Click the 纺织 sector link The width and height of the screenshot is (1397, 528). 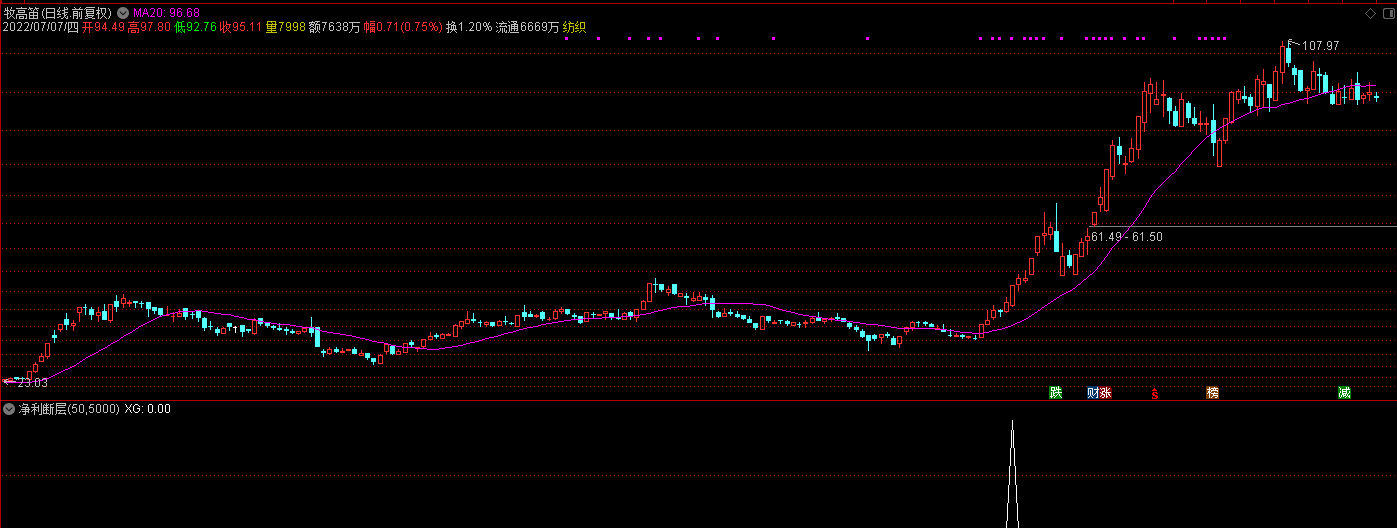(575, 27)
